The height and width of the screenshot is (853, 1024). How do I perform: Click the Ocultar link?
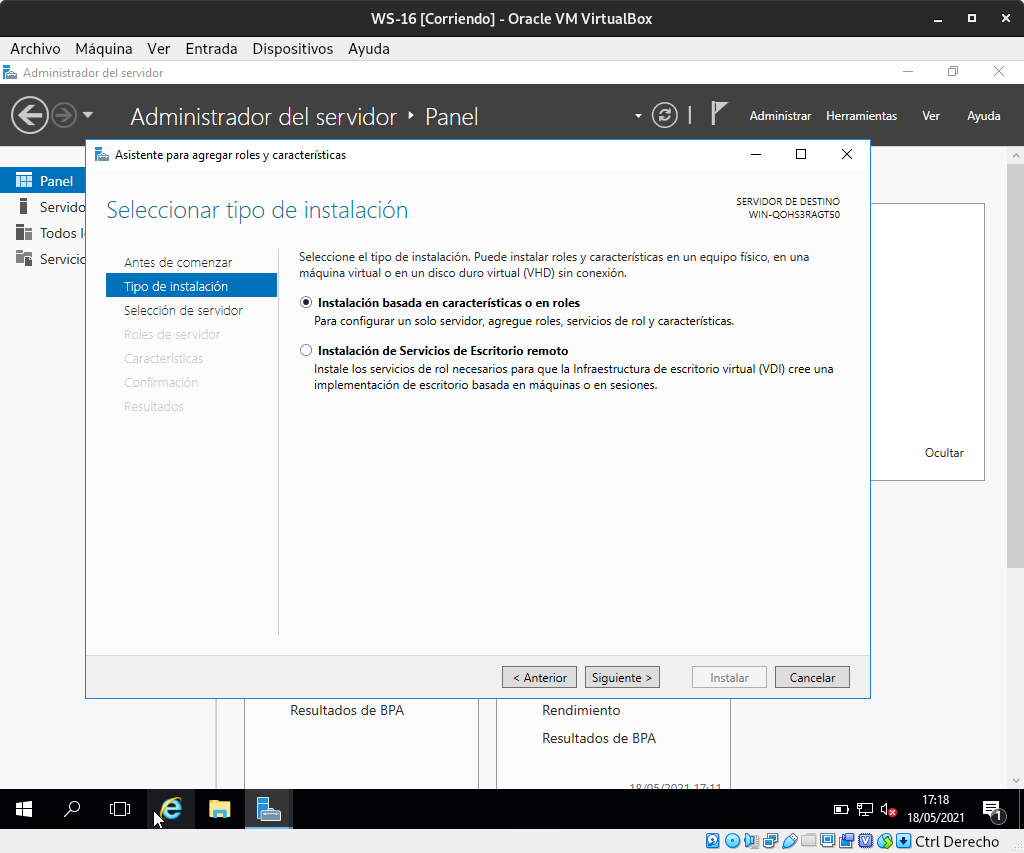point(943,453)
